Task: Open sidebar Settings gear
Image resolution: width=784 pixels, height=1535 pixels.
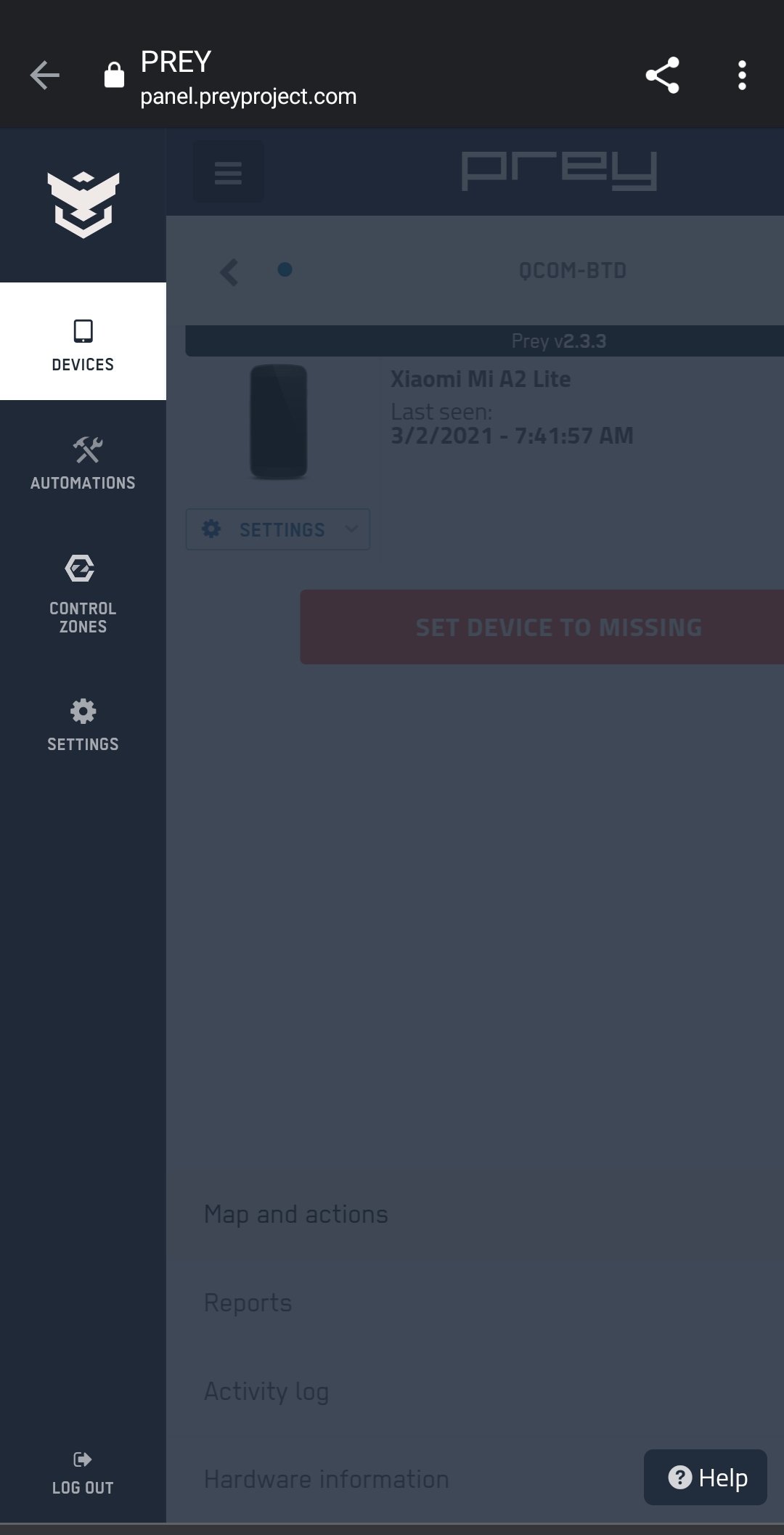Action: pos(83,725)
